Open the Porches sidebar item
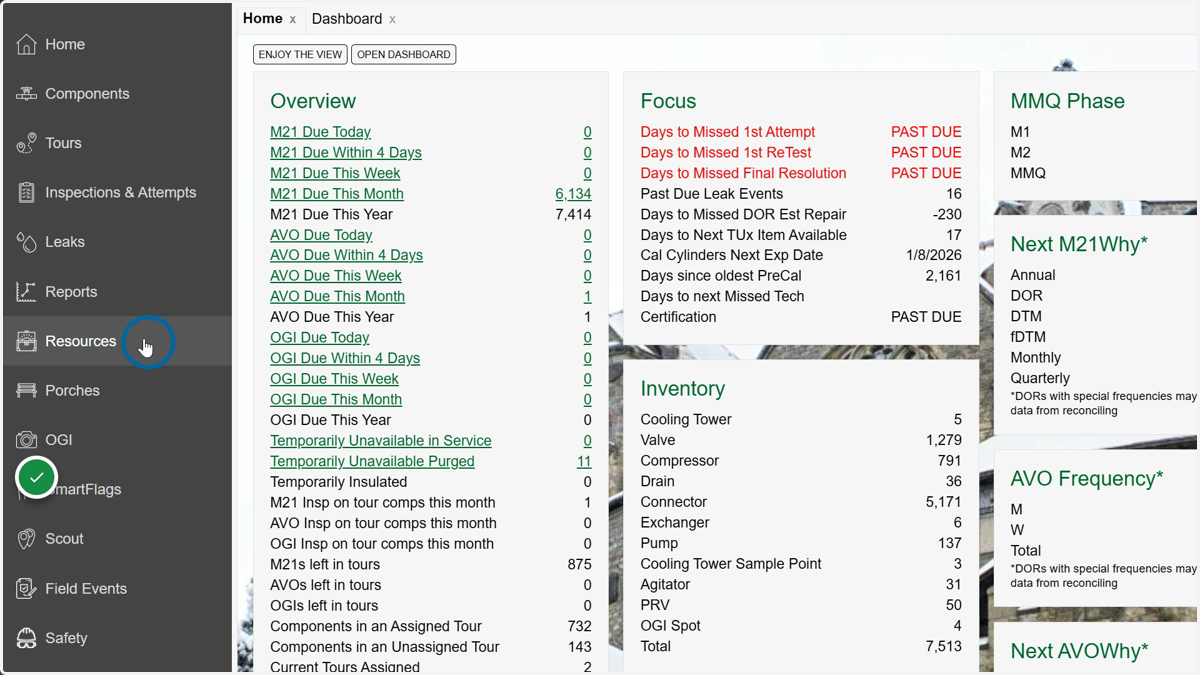 coord(117,391)
